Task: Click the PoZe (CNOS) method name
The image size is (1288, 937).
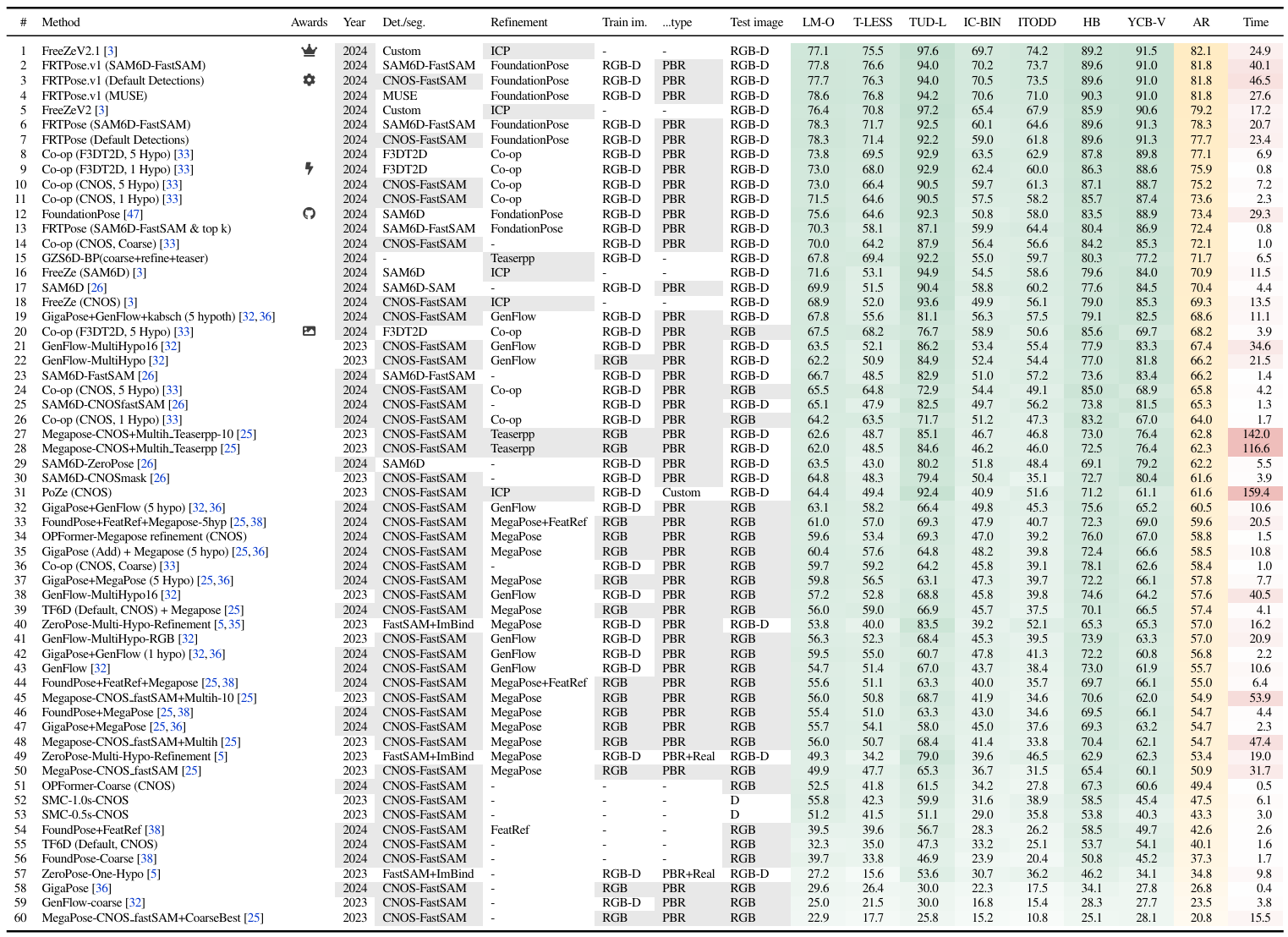Action: (76, 492)
